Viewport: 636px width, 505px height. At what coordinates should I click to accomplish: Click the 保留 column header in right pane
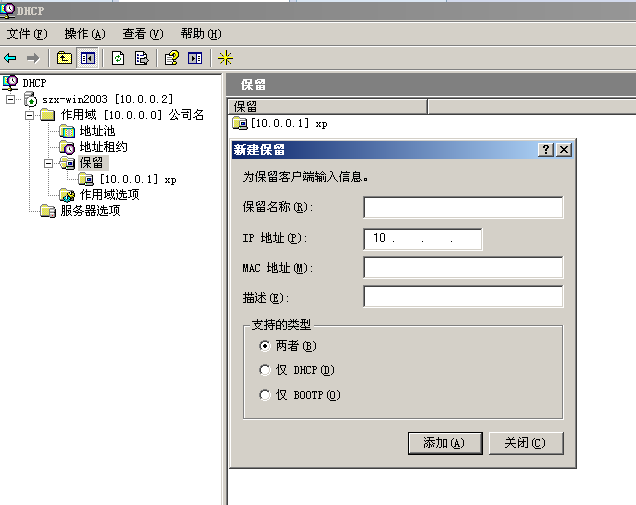(327, 107)
